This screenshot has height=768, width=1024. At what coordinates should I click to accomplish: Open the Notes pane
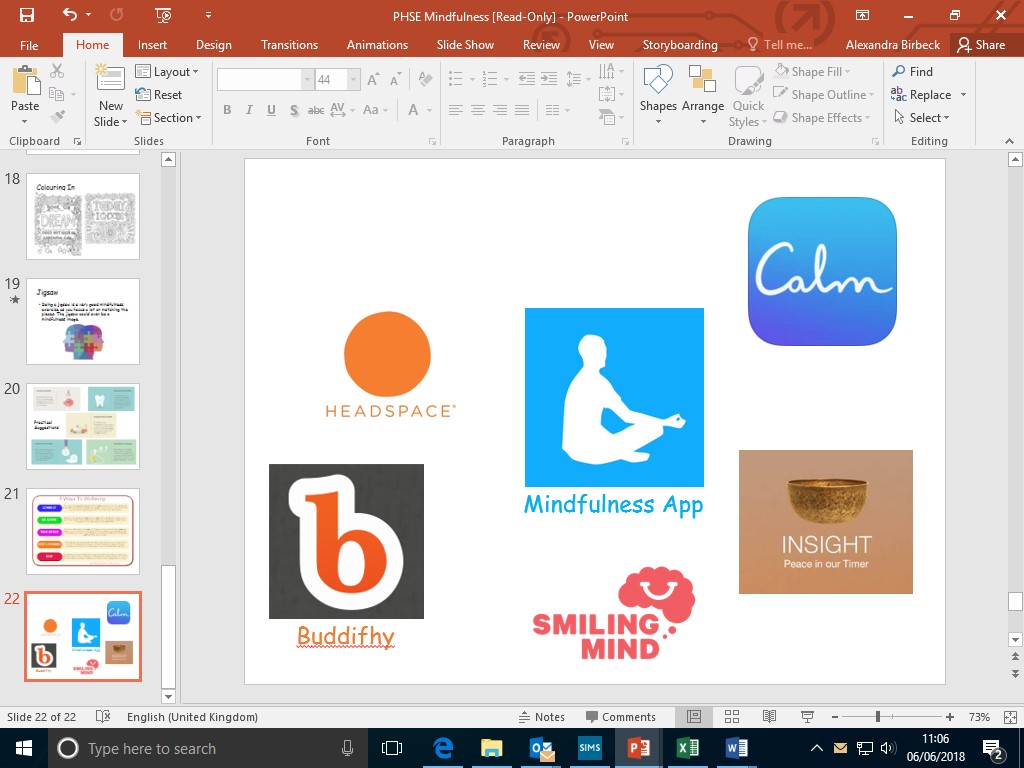pyautogui.click(x=542, y=716)
